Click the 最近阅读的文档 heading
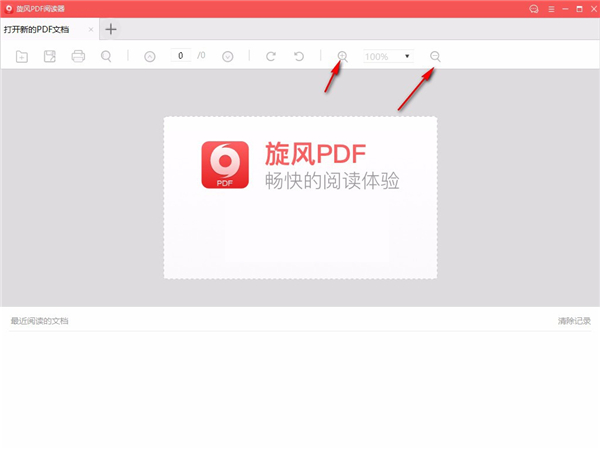 click(x=39, y=321)
